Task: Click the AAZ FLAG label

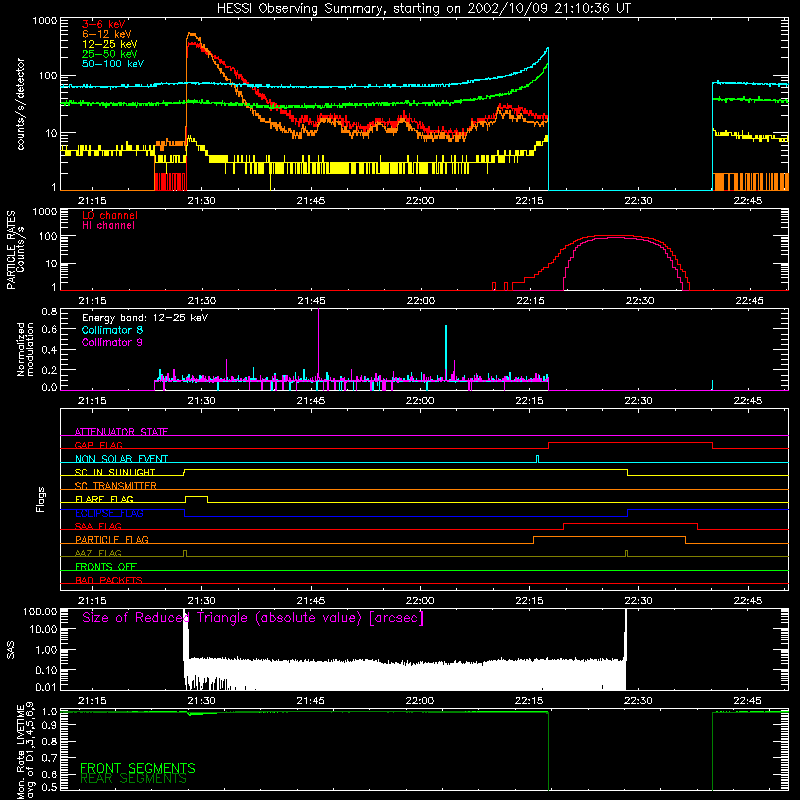Action: (x=98, y=553)
